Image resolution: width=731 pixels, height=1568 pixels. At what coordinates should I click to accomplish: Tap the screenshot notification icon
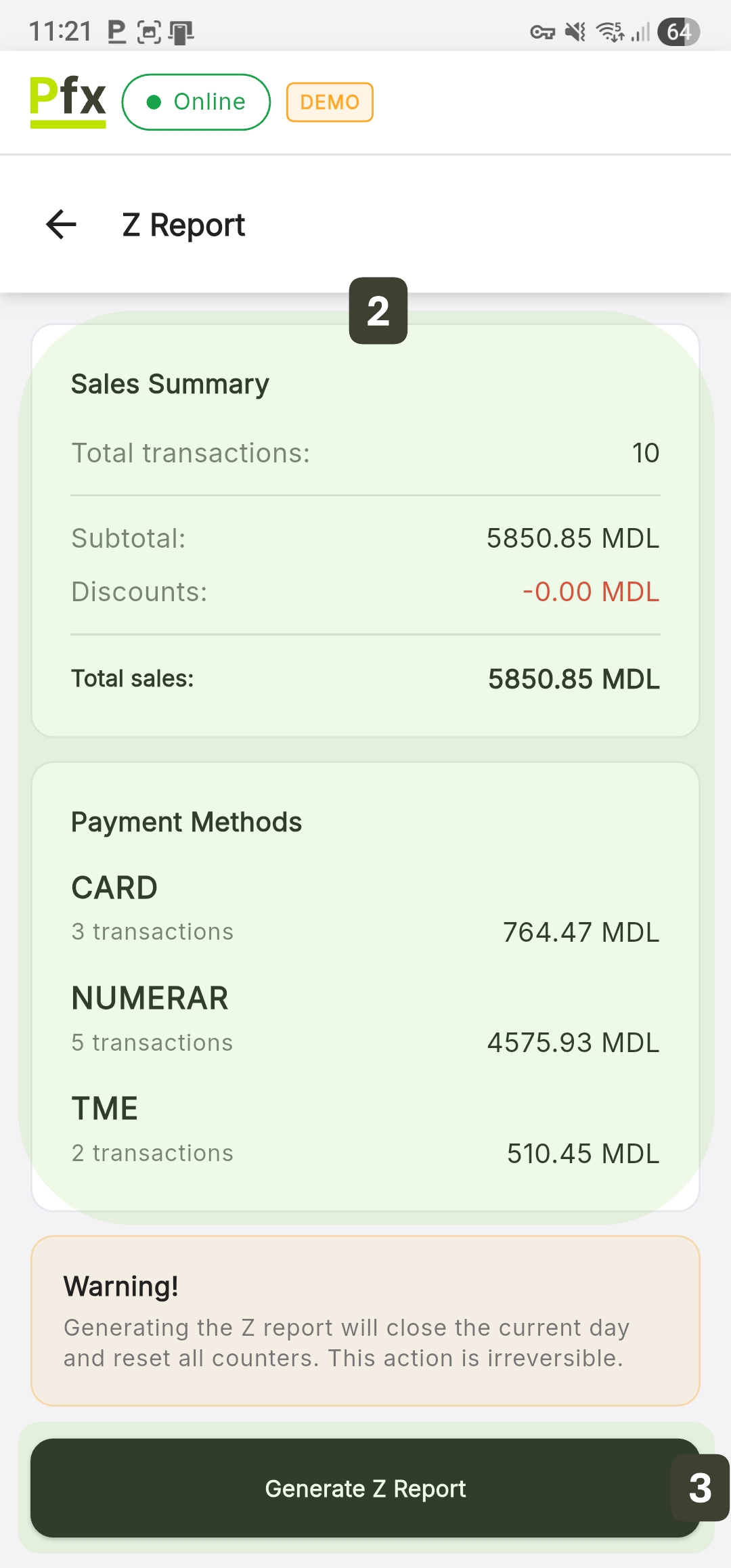click(149, 32)
